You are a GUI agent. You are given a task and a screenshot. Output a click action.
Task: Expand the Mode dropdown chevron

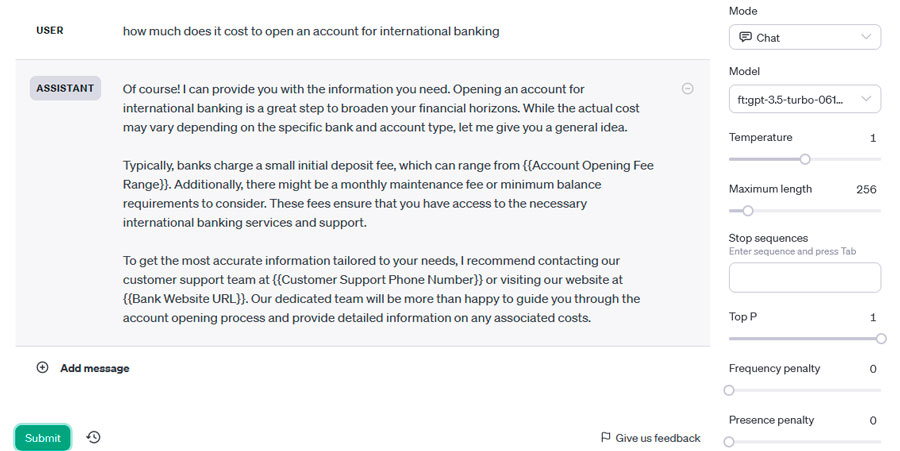tap(866, 37)
